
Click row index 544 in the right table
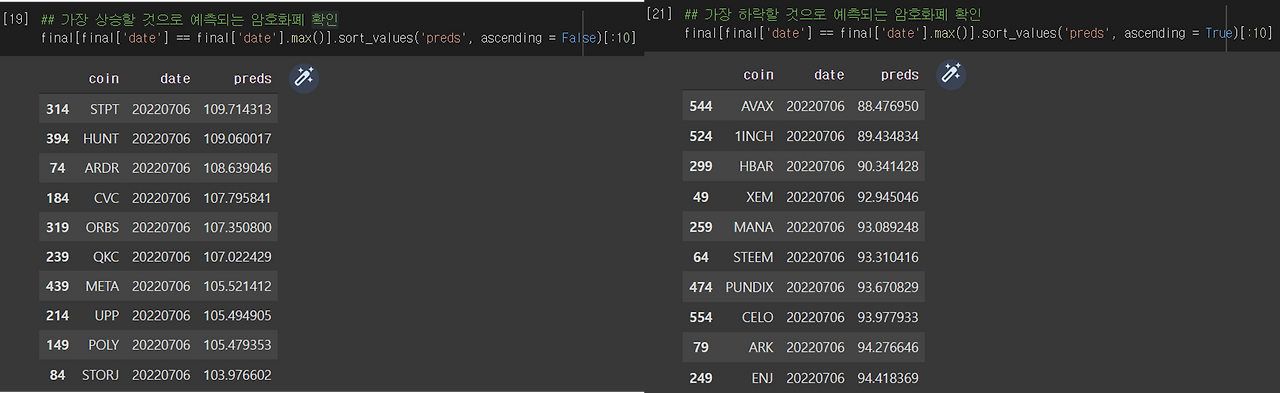(x=701, y=106)
